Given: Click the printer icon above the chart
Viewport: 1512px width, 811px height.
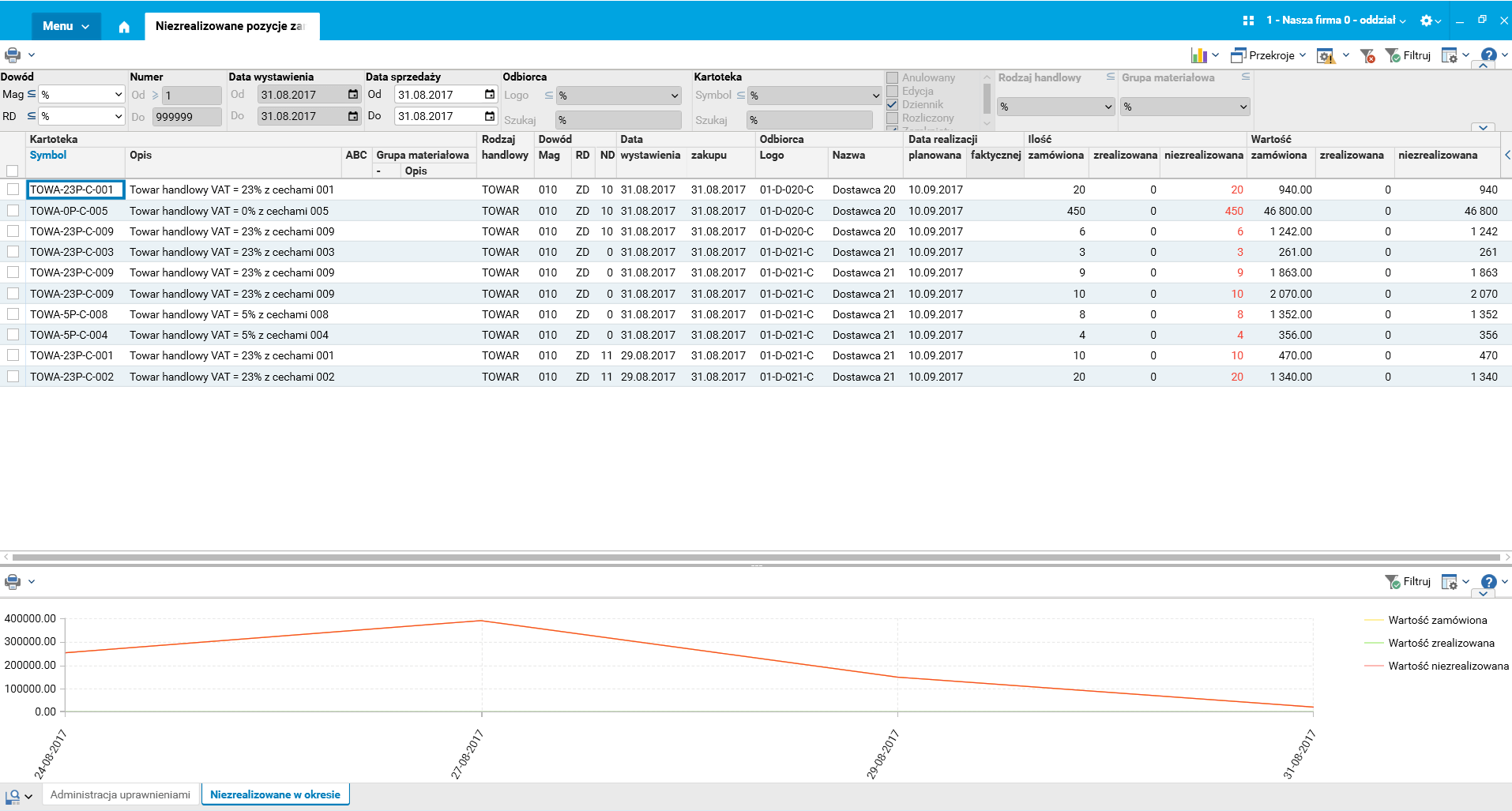Looking at the screenshot, I should [x=13, y=582].
